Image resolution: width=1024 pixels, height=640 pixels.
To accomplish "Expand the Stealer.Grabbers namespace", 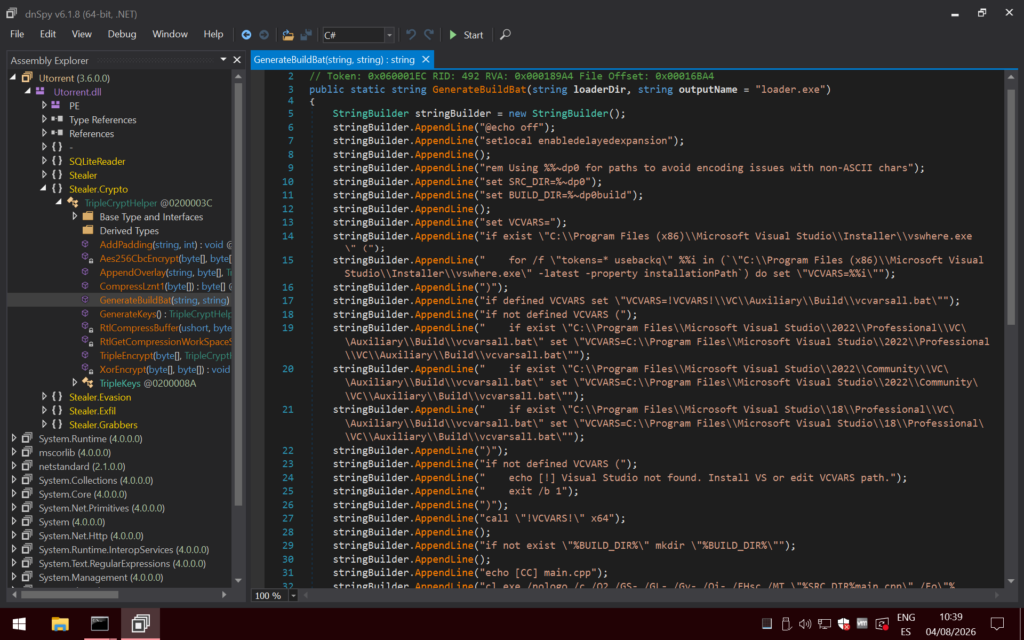I will [x=44, y=424].
